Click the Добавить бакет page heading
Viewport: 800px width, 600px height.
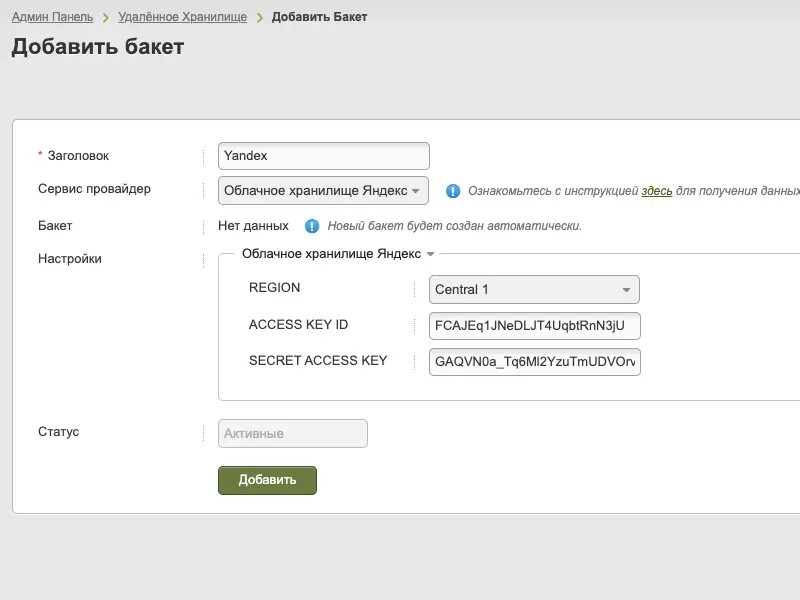coord(98,47)
